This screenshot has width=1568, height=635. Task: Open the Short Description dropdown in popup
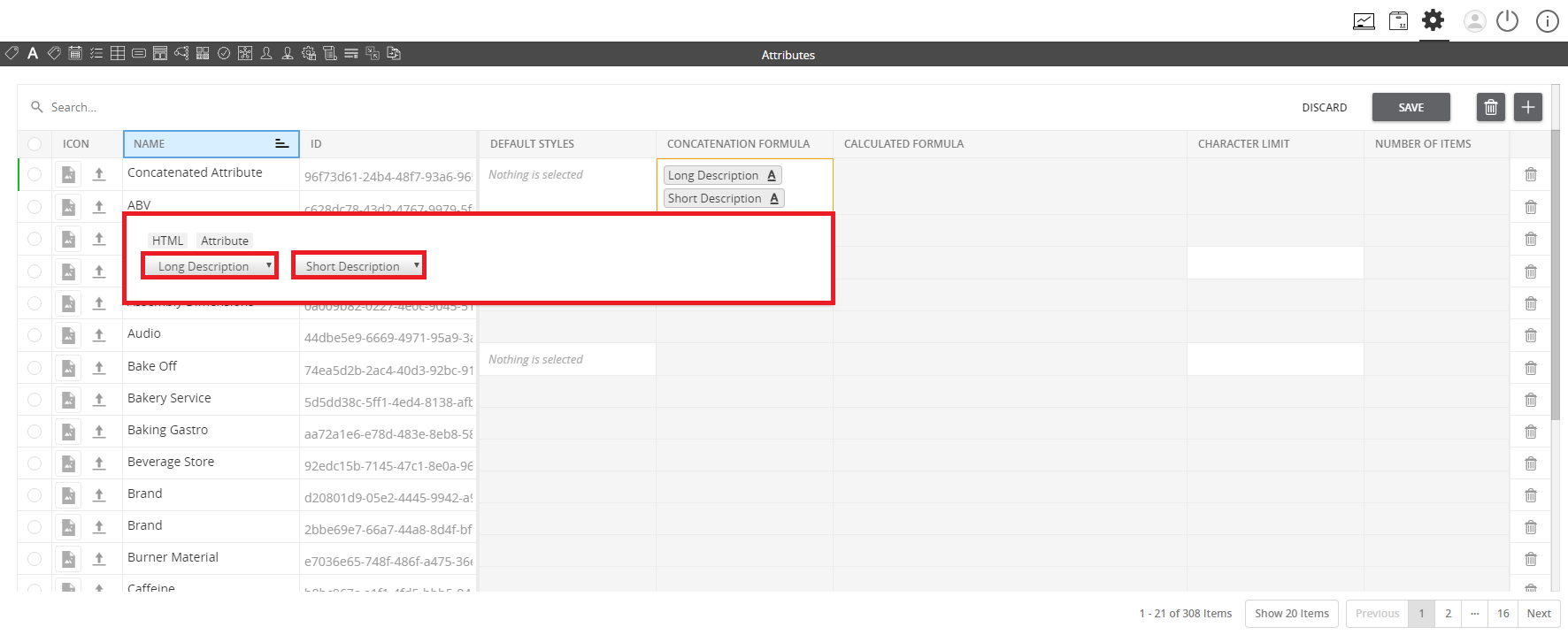pos(358,265)
